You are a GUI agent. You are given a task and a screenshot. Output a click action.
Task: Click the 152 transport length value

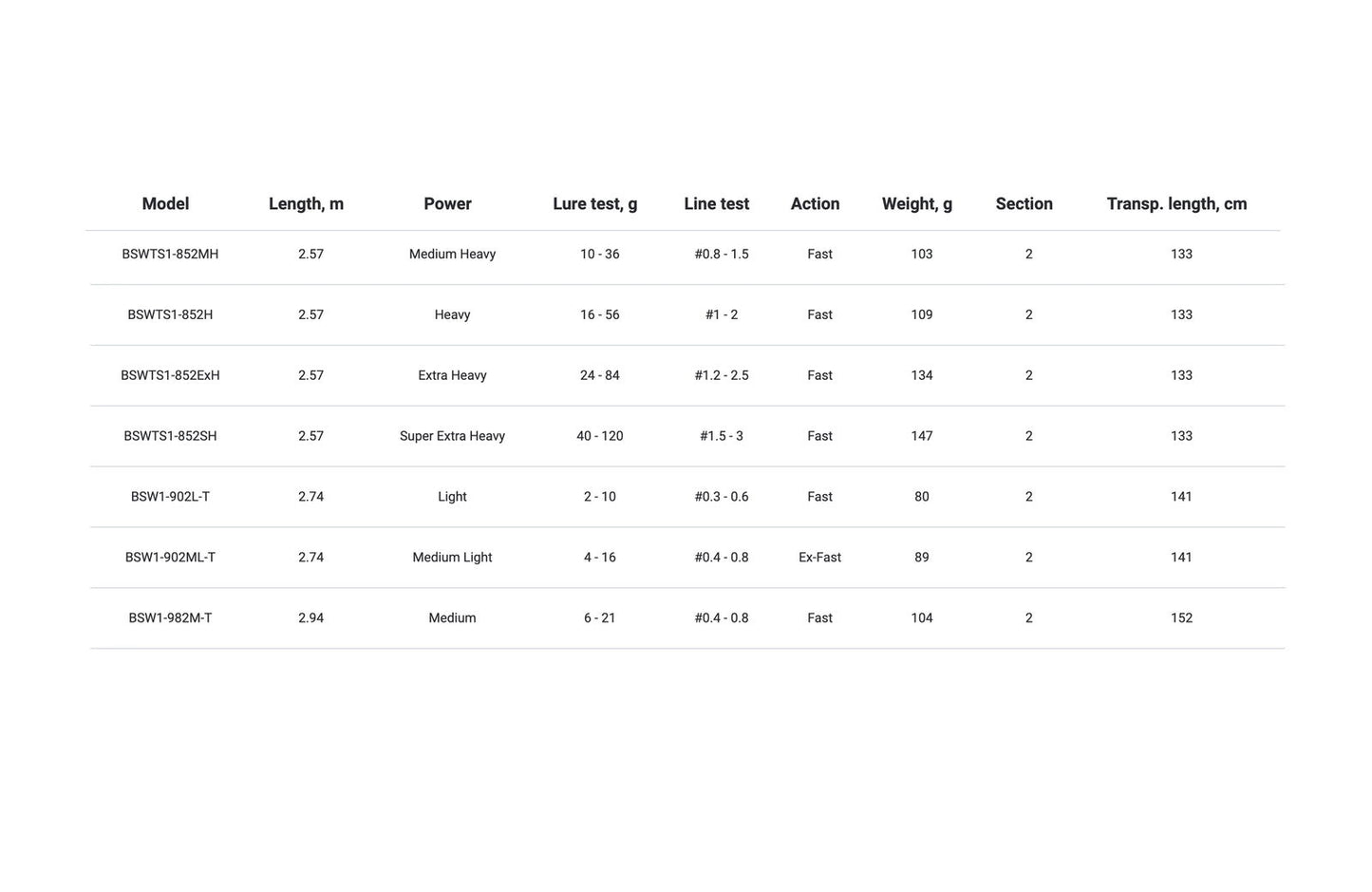coord(1181,618)
